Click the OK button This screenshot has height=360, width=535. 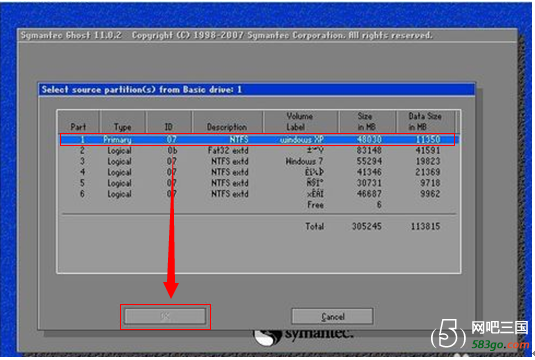(x=165, y=316)
